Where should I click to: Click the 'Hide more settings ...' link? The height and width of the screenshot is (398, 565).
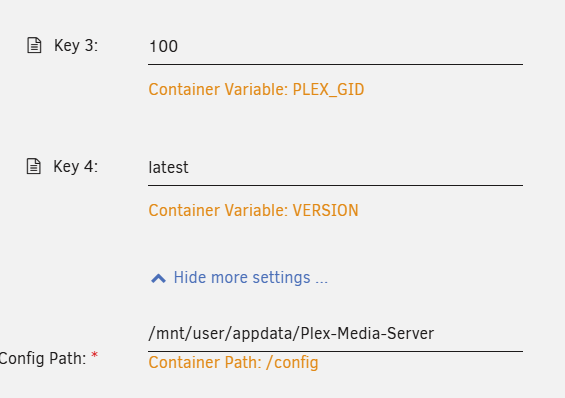(250, 278)
